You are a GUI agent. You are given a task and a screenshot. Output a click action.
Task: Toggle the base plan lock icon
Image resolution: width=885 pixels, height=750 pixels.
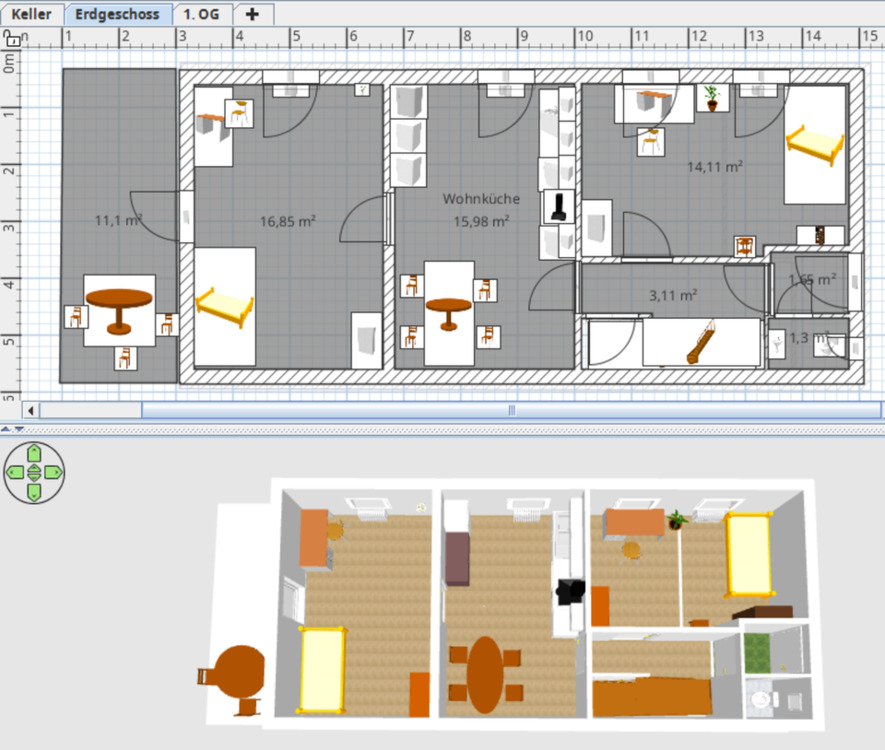12,39
